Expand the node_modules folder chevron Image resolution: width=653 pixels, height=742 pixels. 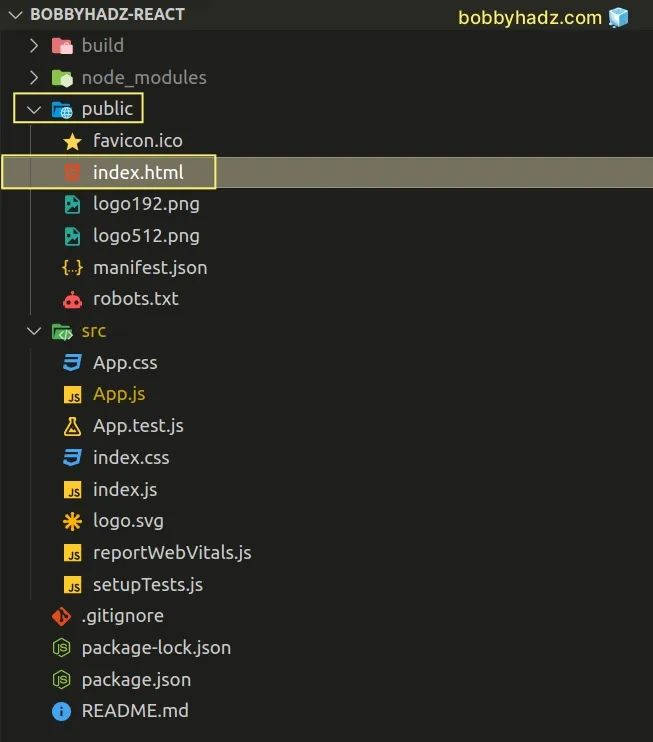click(34, 77)
